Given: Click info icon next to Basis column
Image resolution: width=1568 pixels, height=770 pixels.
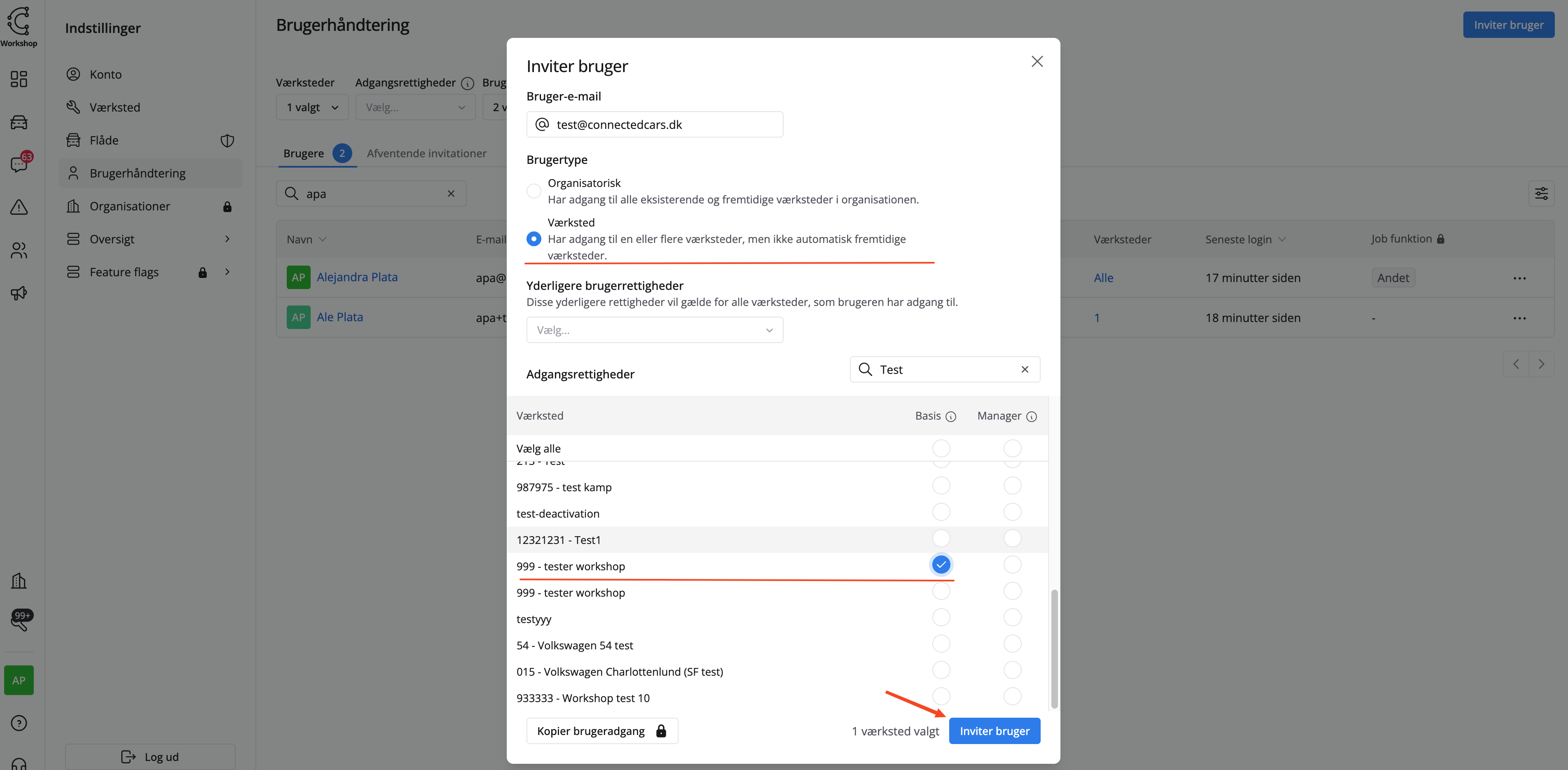Looking at the screenshot, I should [x=951, y=417].
